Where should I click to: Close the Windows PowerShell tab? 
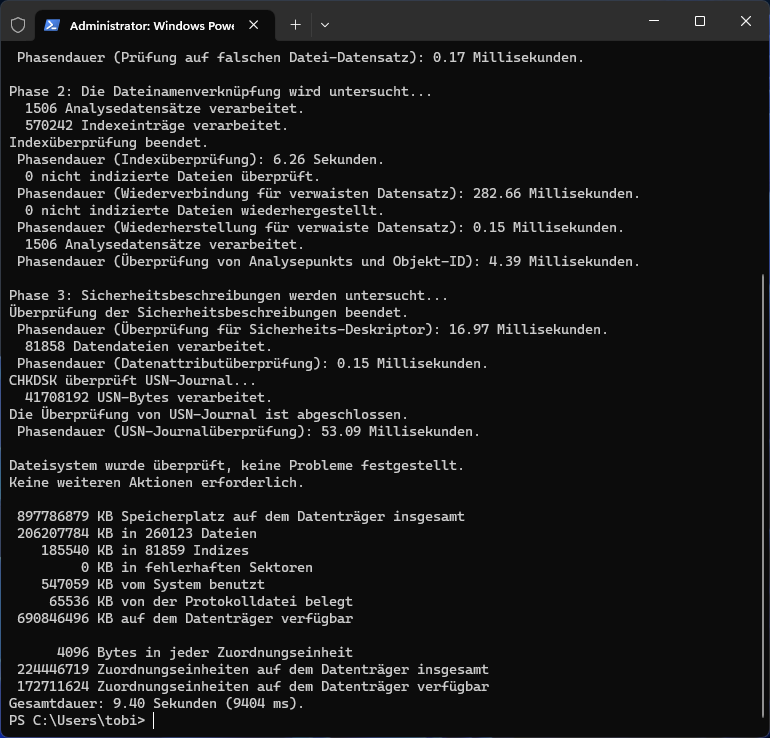[x=253, y=25]
